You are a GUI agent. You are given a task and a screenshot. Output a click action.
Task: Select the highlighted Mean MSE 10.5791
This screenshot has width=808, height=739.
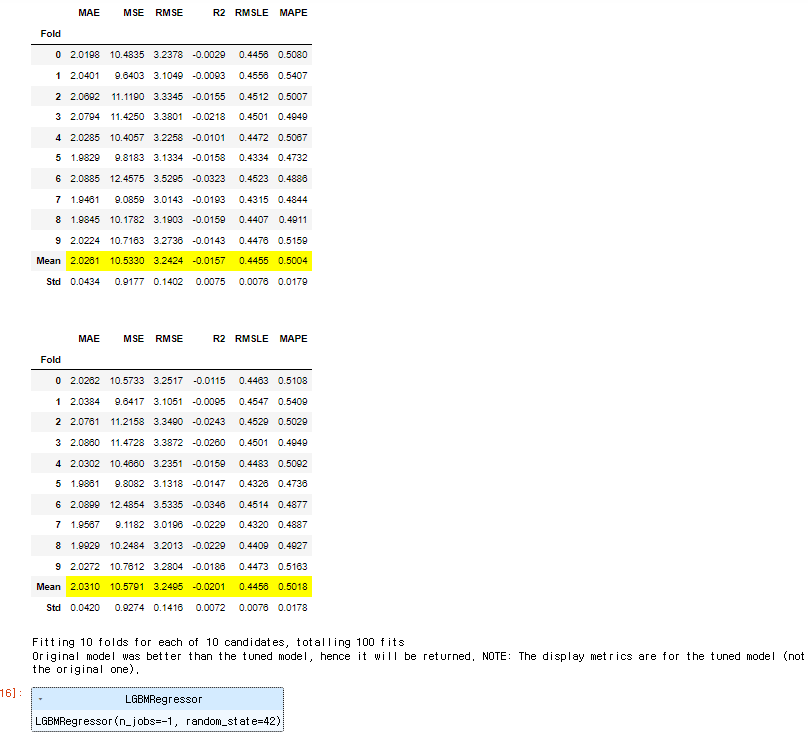pos(127,586)
